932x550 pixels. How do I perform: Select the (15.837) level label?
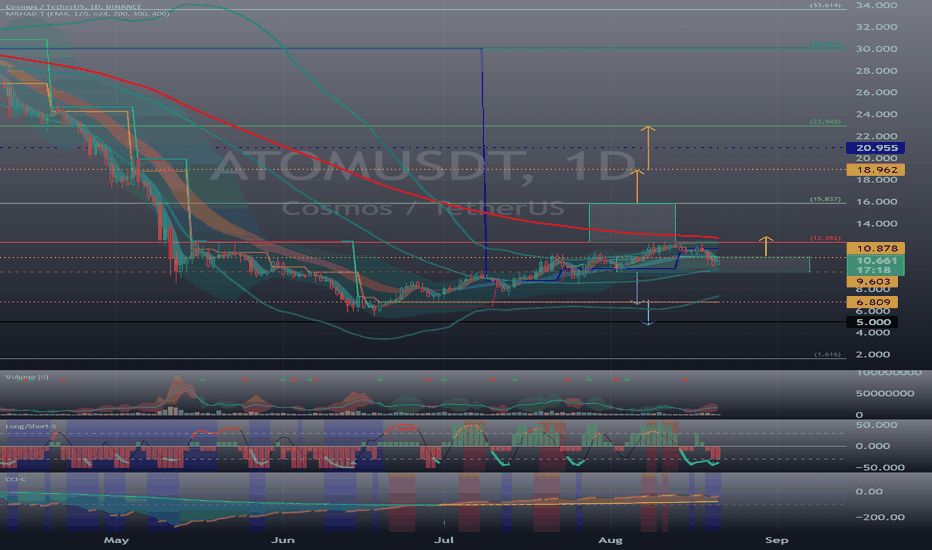(x=825, y=199)
